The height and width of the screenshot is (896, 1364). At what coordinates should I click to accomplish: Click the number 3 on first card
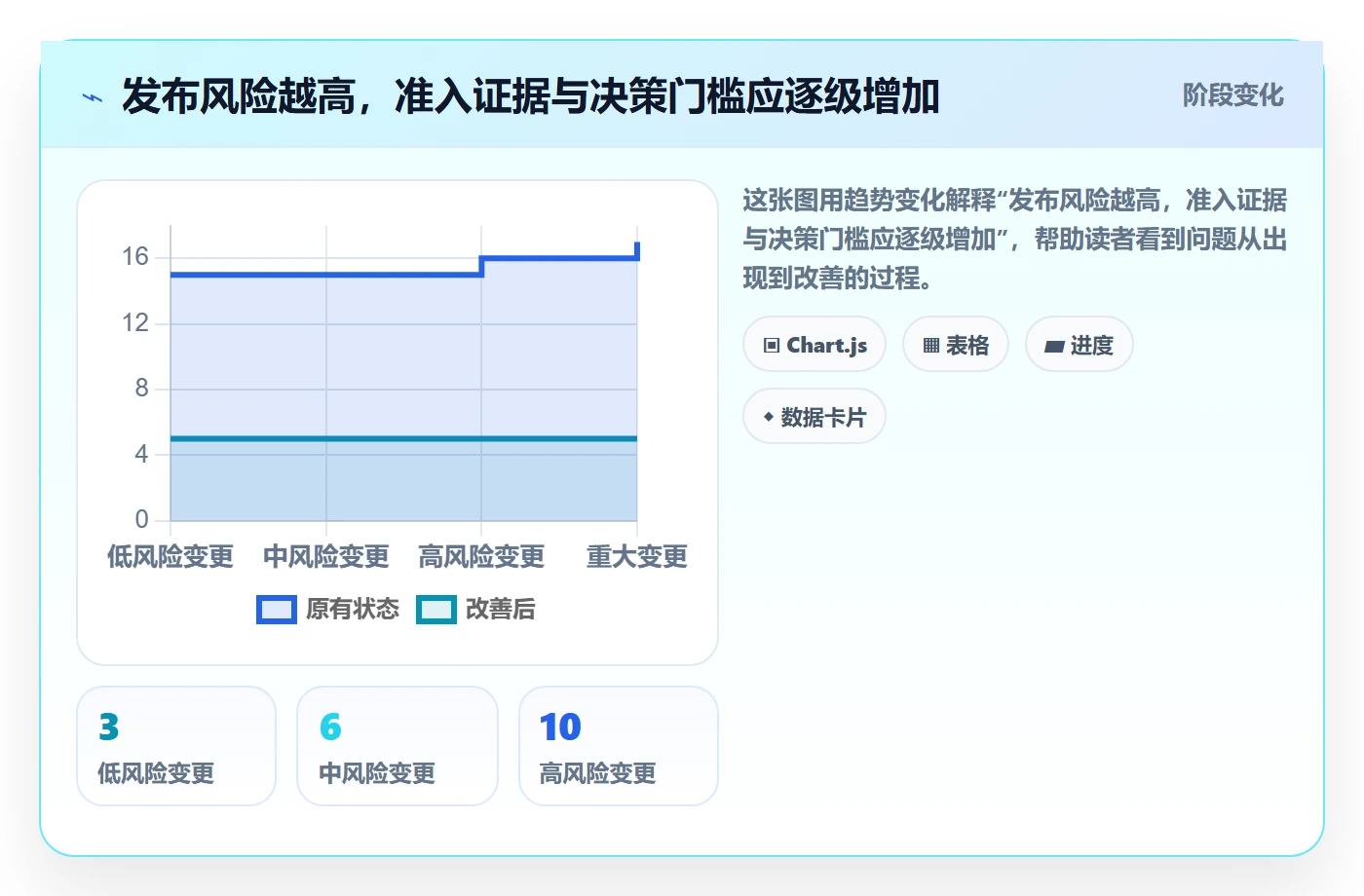pyautogui.click(x=109, y=728)
